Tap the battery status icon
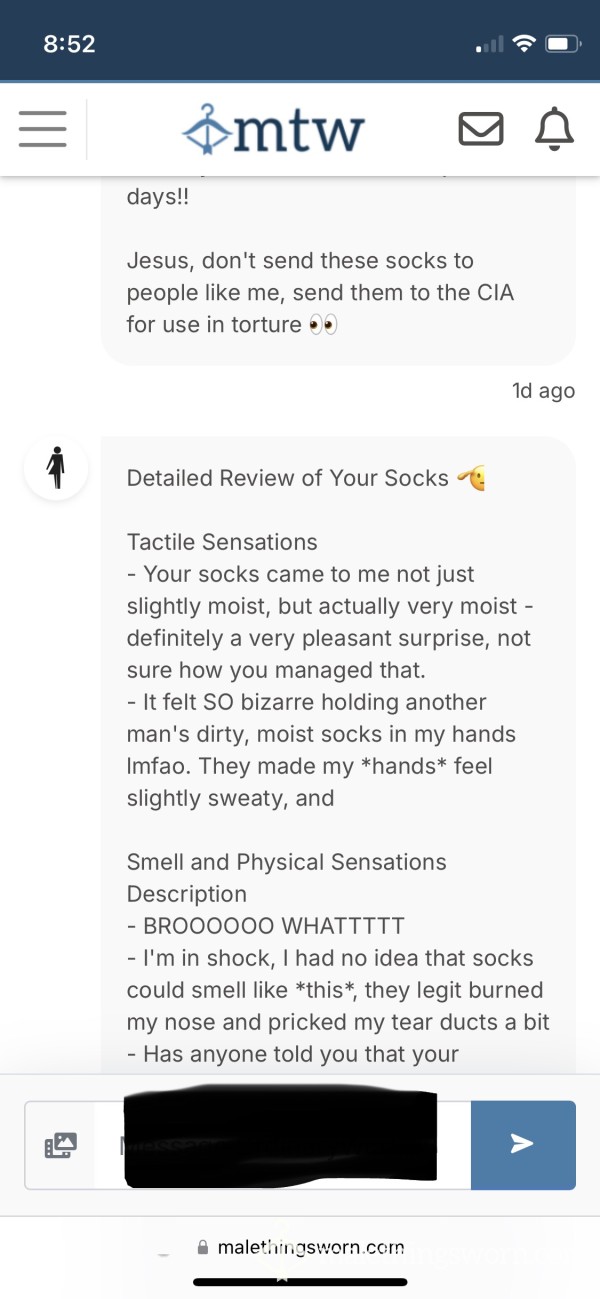Image resolution: width=600 pixels, height=1299 pixels. tap(562, 44)
